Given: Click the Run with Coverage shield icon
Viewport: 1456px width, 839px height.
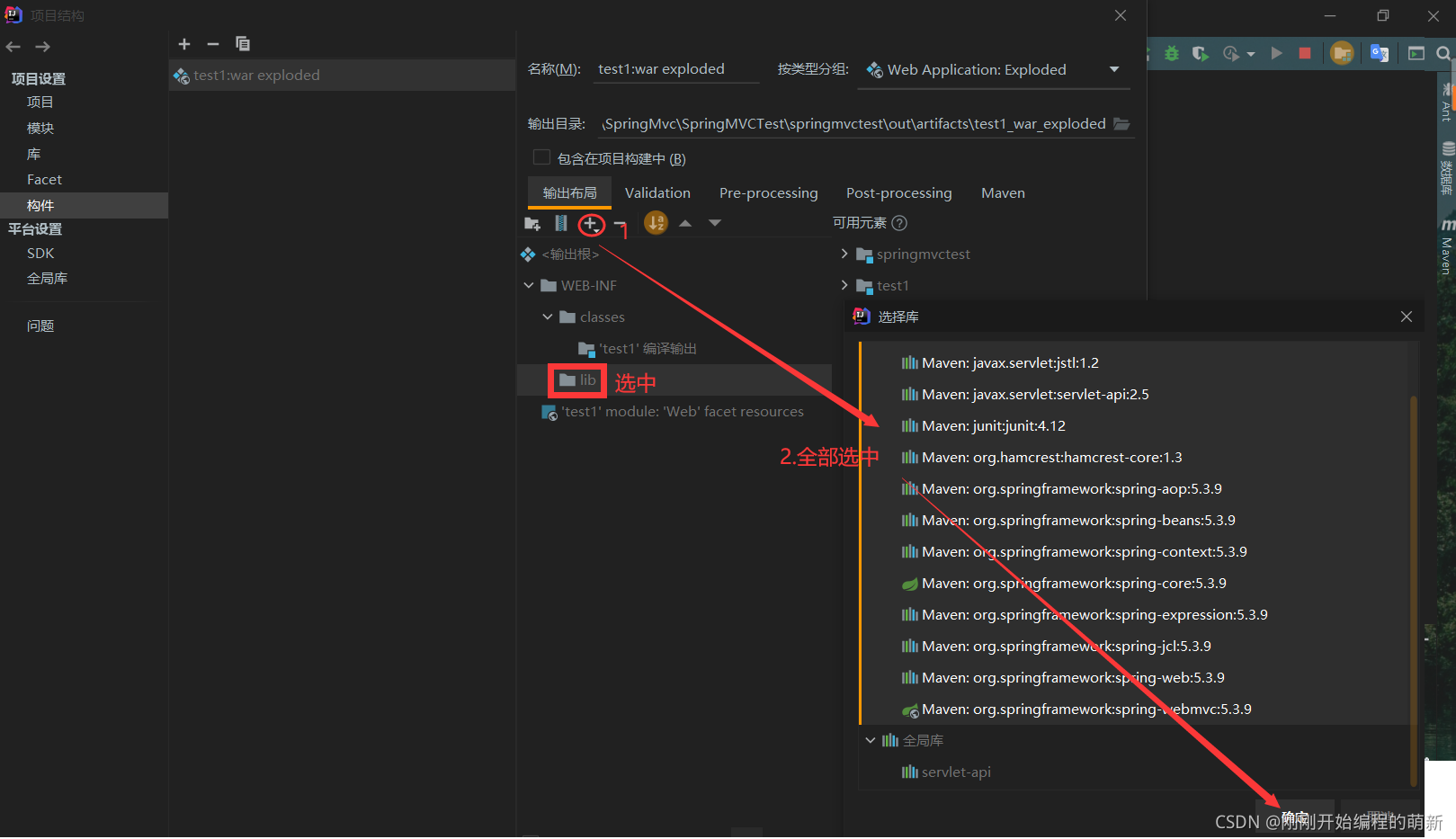Looking at the screenshot, I should pyautogui.click(x=1201, y=54).
